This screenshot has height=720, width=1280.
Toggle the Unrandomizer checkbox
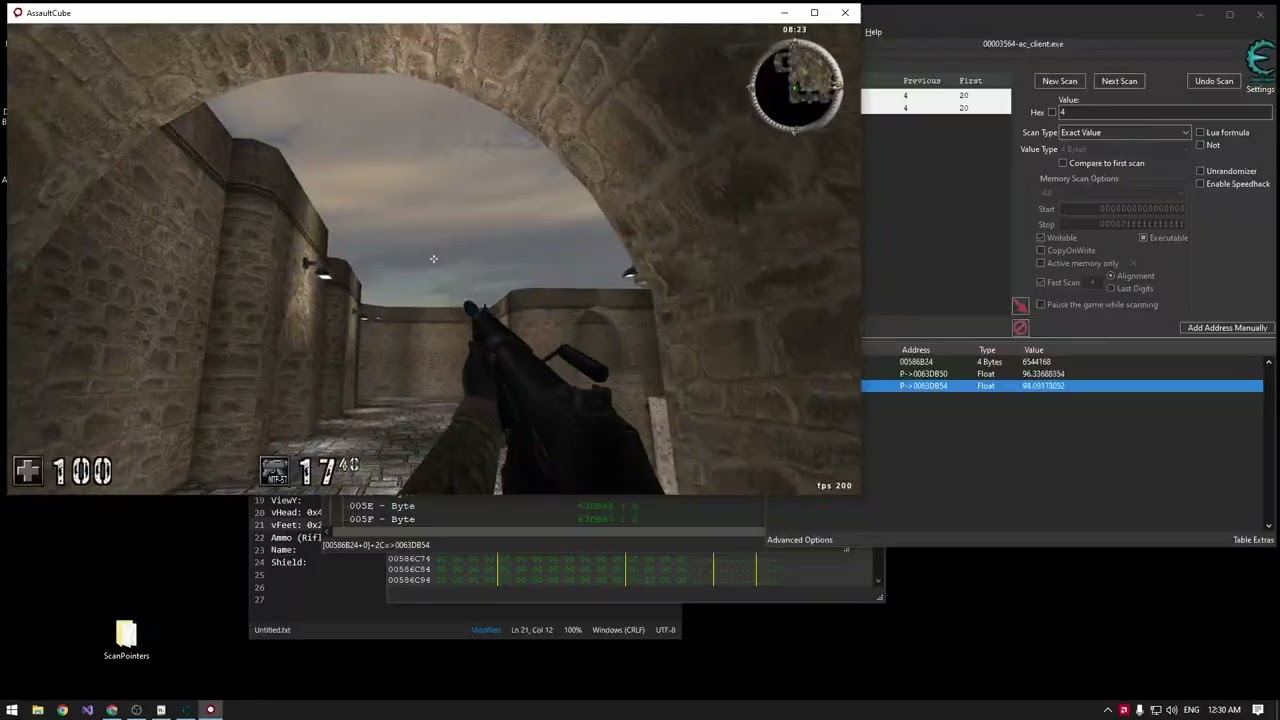[x=1200, y=171]
